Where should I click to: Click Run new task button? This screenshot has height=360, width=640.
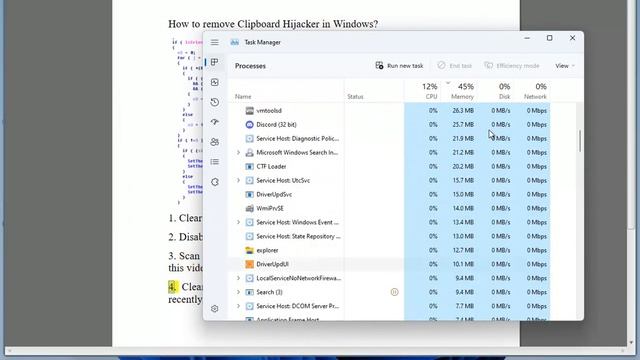(399, 66)
